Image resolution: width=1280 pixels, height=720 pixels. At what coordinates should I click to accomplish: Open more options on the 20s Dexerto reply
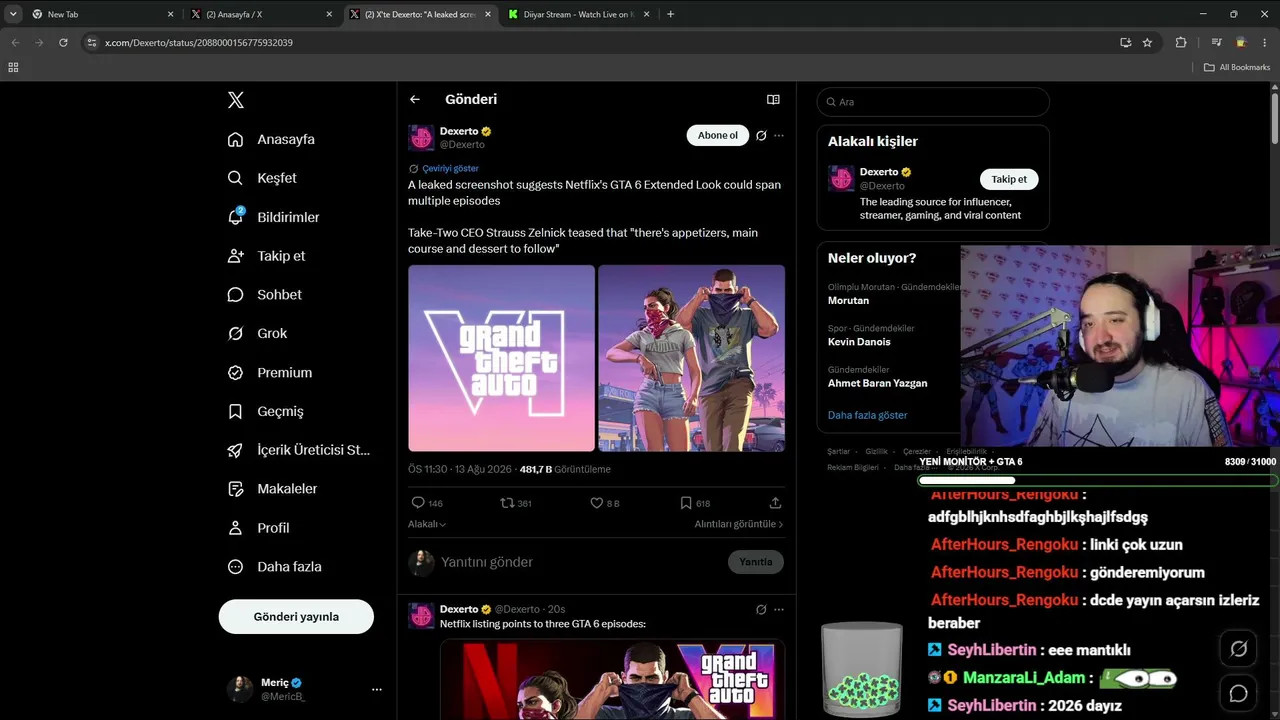(x=779, y=609)
